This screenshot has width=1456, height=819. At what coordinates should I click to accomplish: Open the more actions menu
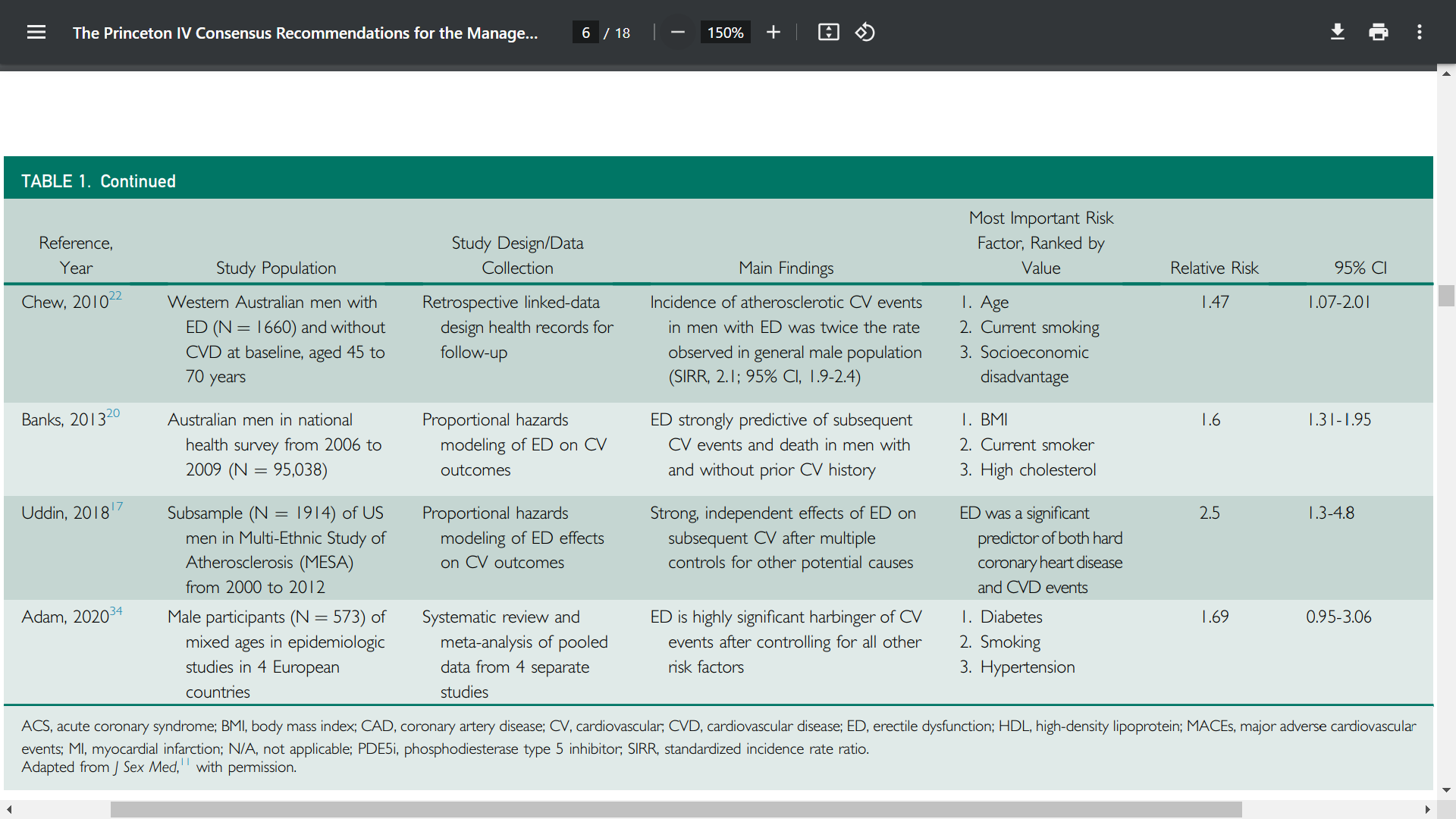coord(1420,33)
